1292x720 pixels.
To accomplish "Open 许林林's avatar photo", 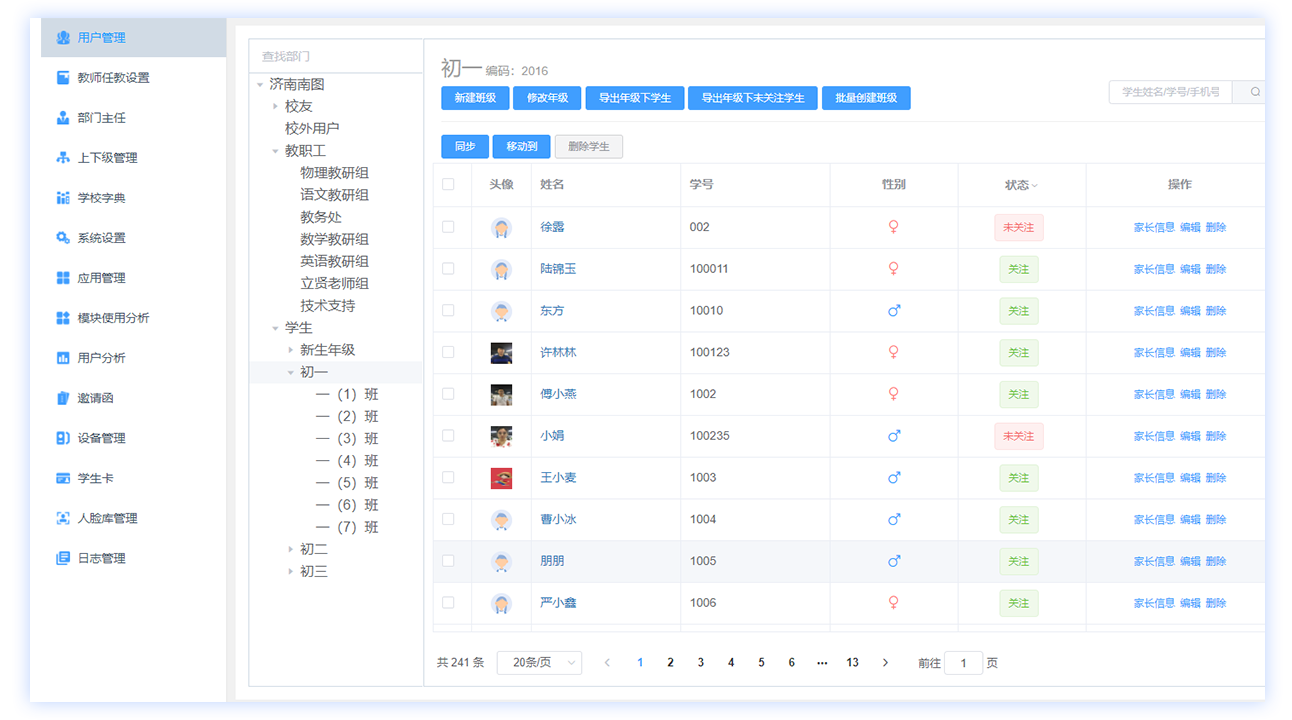I will (x=501, y=352).
